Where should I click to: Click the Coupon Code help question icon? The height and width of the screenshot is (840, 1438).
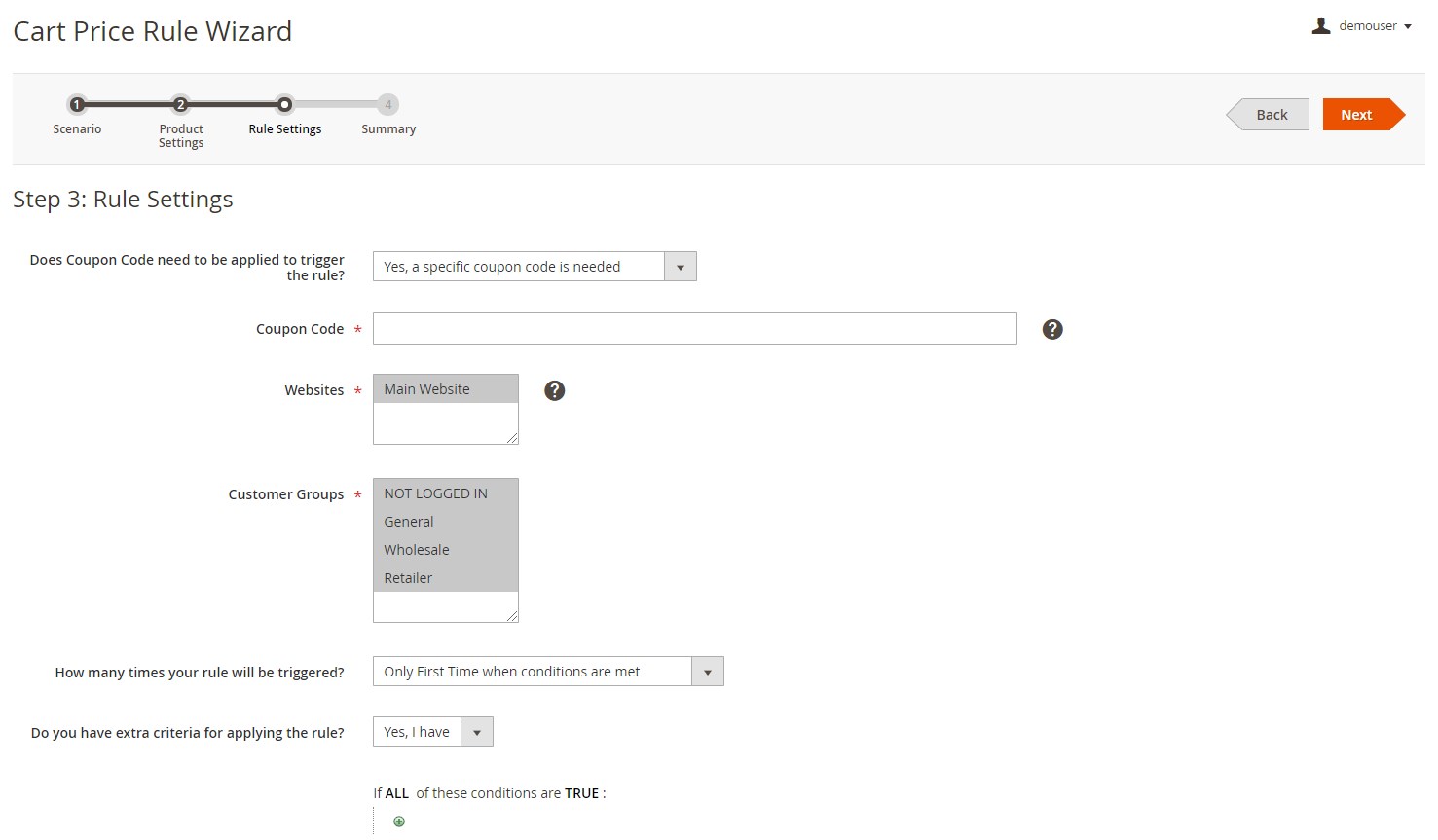coord(1051,329)
